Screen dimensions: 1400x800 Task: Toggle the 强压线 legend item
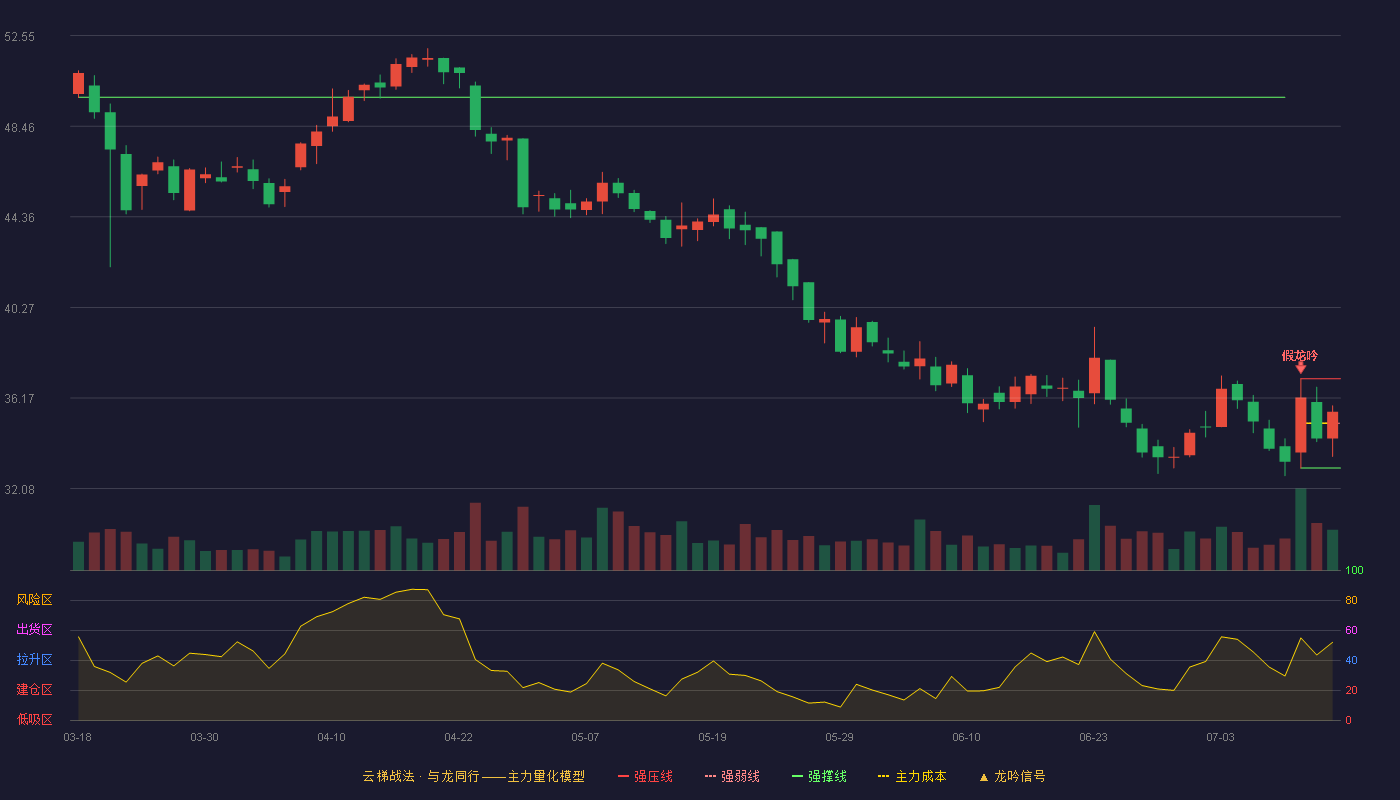click(x=645, y=776)
